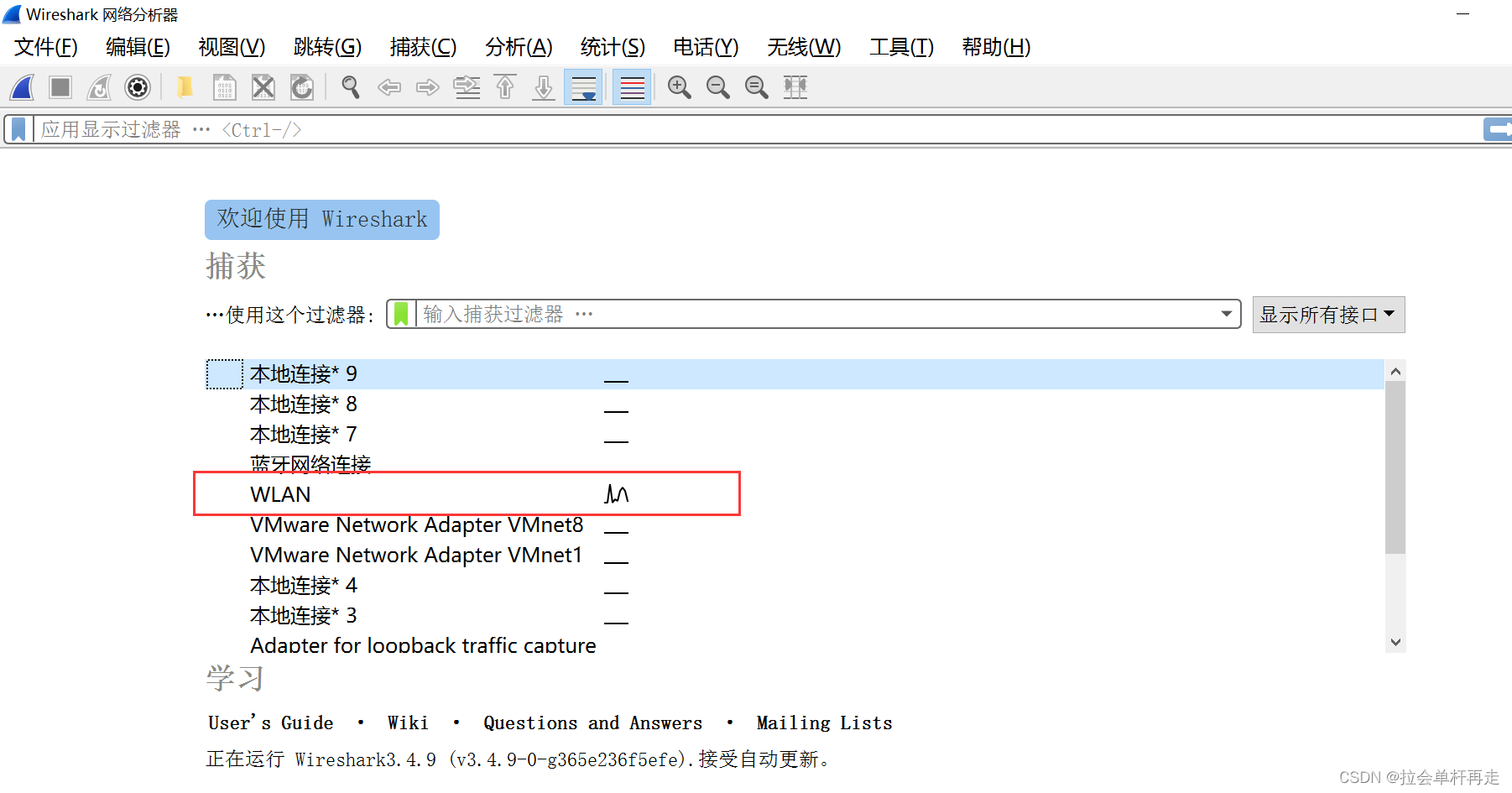The image size is (1512, 793).
Task: Open the 编辑(E) menu
Action: click(138, 47)
